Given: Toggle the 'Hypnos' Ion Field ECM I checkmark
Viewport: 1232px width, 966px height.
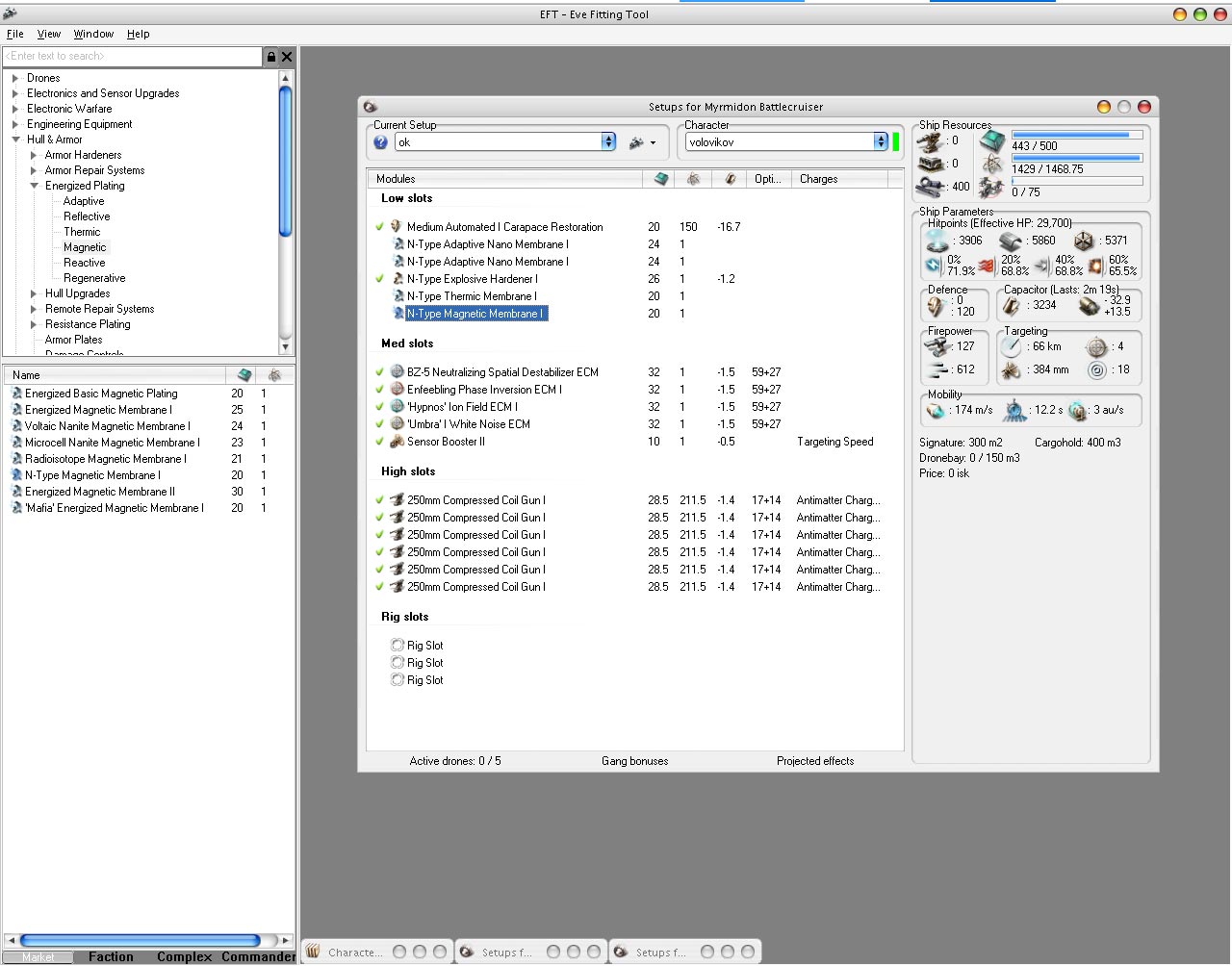Looking at the screenshot, I should 379,407.
